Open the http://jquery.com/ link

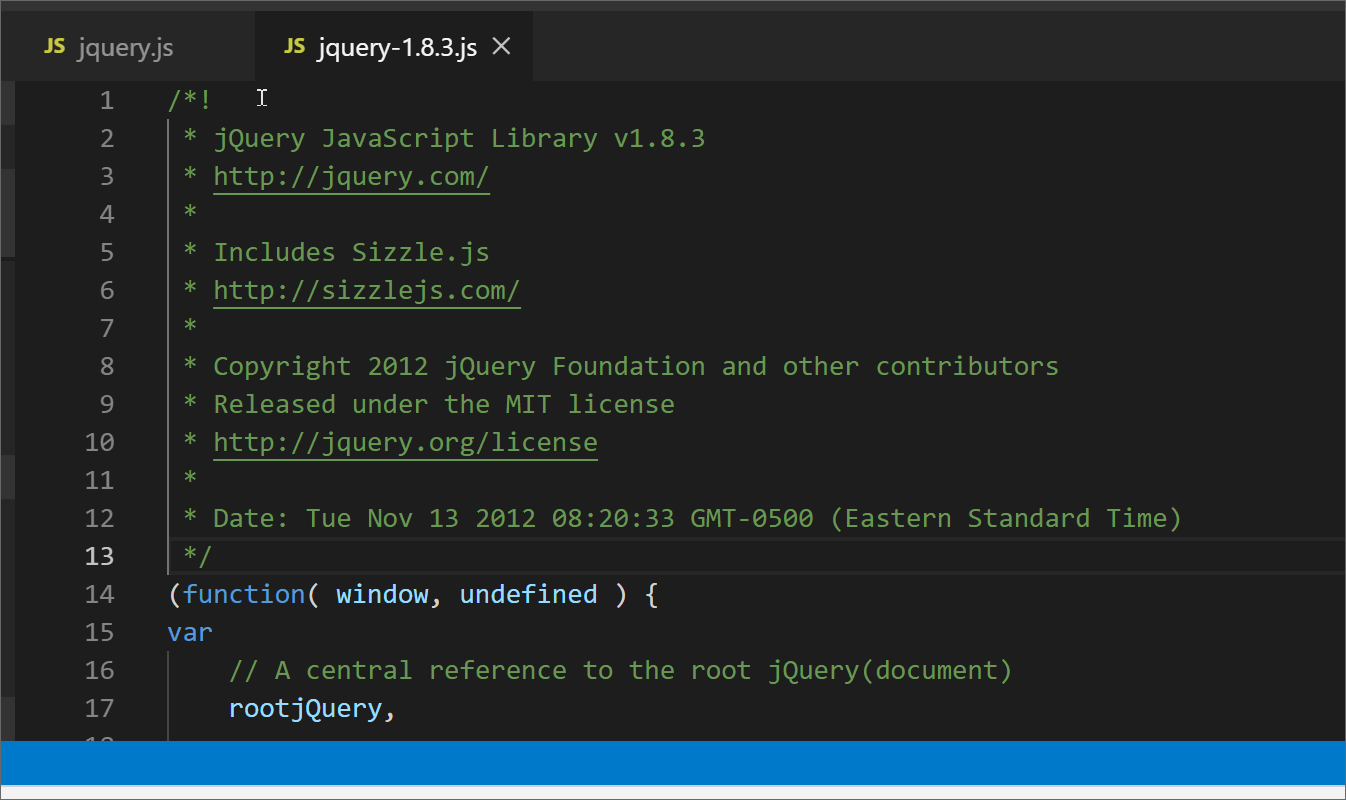pos(351,176)
